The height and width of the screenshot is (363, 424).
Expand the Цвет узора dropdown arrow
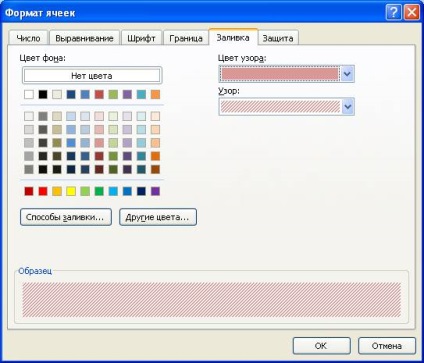tap(347, 74)
